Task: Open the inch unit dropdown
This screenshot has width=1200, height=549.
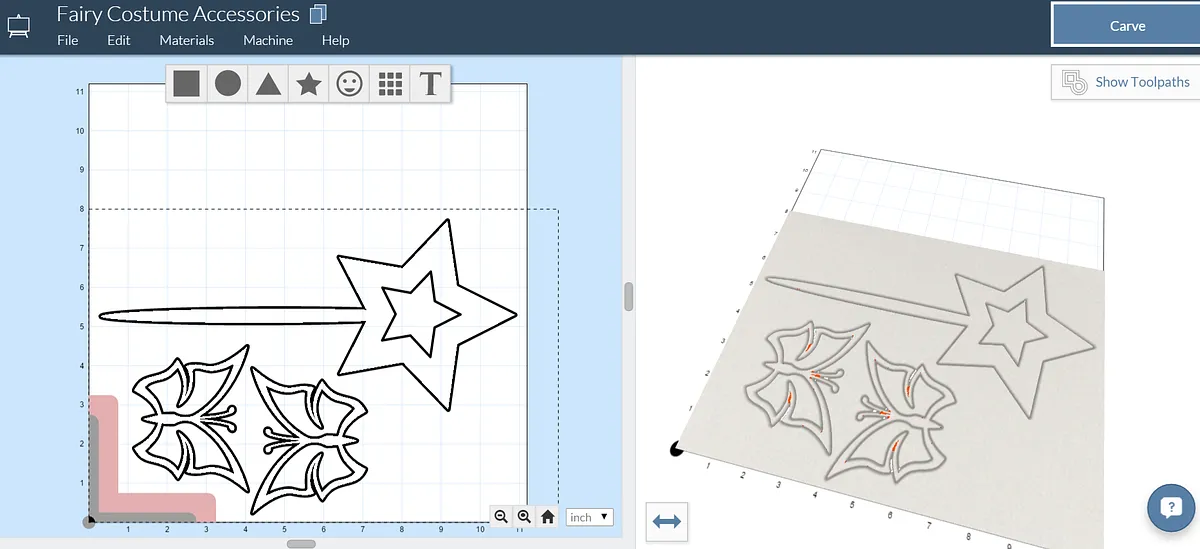Action: [x=589, y=517]
